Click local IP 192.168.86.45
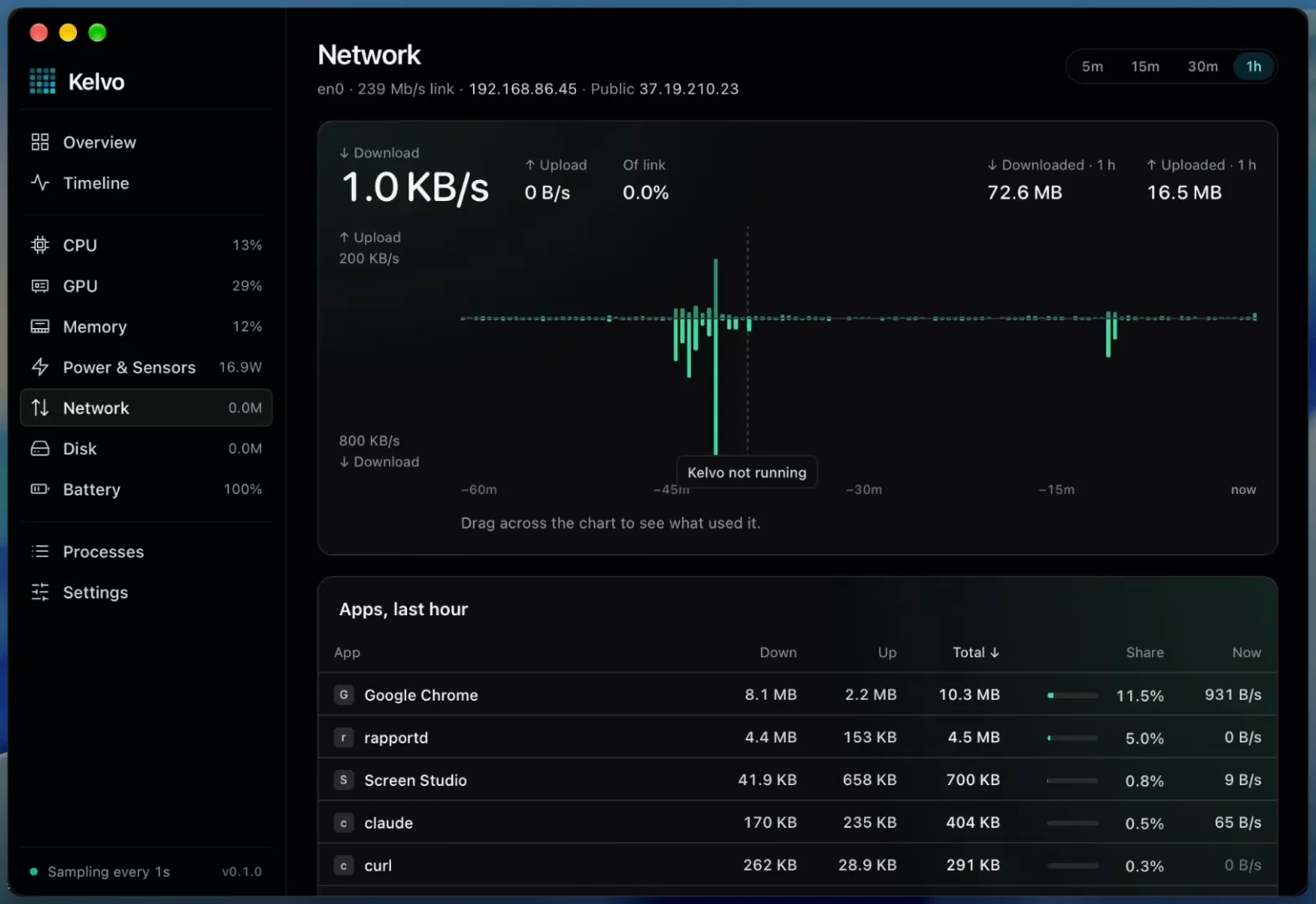Image resolution: width=1316 pixels, height=904 pixels. point(522,89)
